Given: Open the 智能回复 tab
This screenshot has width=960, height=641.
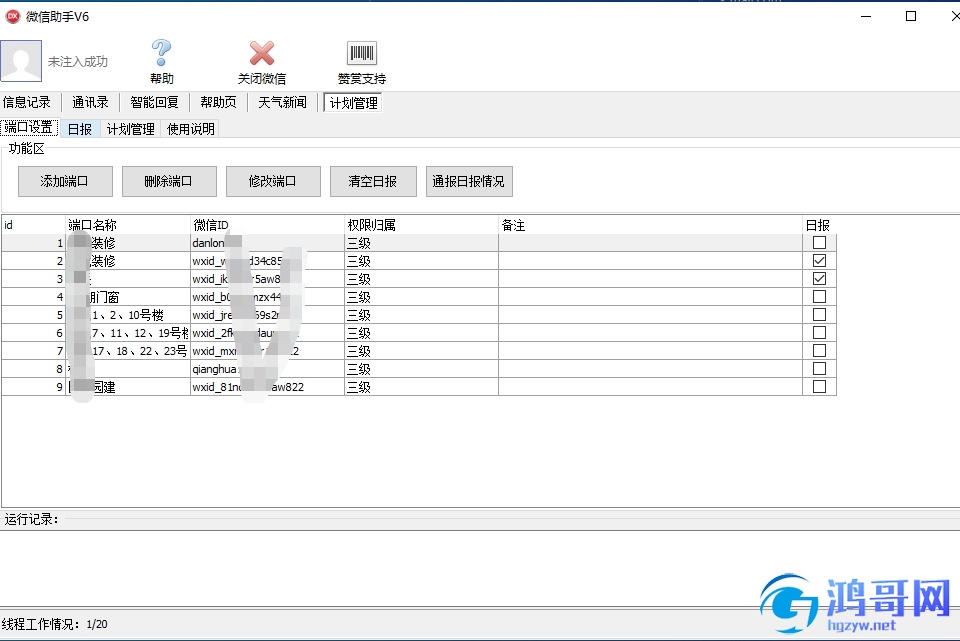Looking at the screenshot, I should [x=154, y=102].
